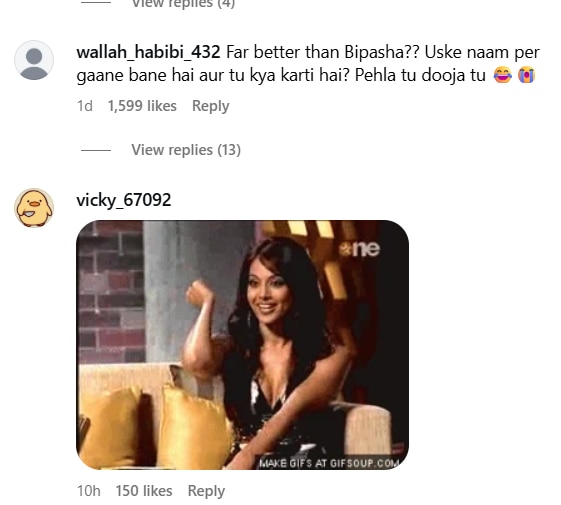Expand the partially visible View replies (4)
Image resolution: width=561 pixels, height=505 pixels.
[183, 4]
